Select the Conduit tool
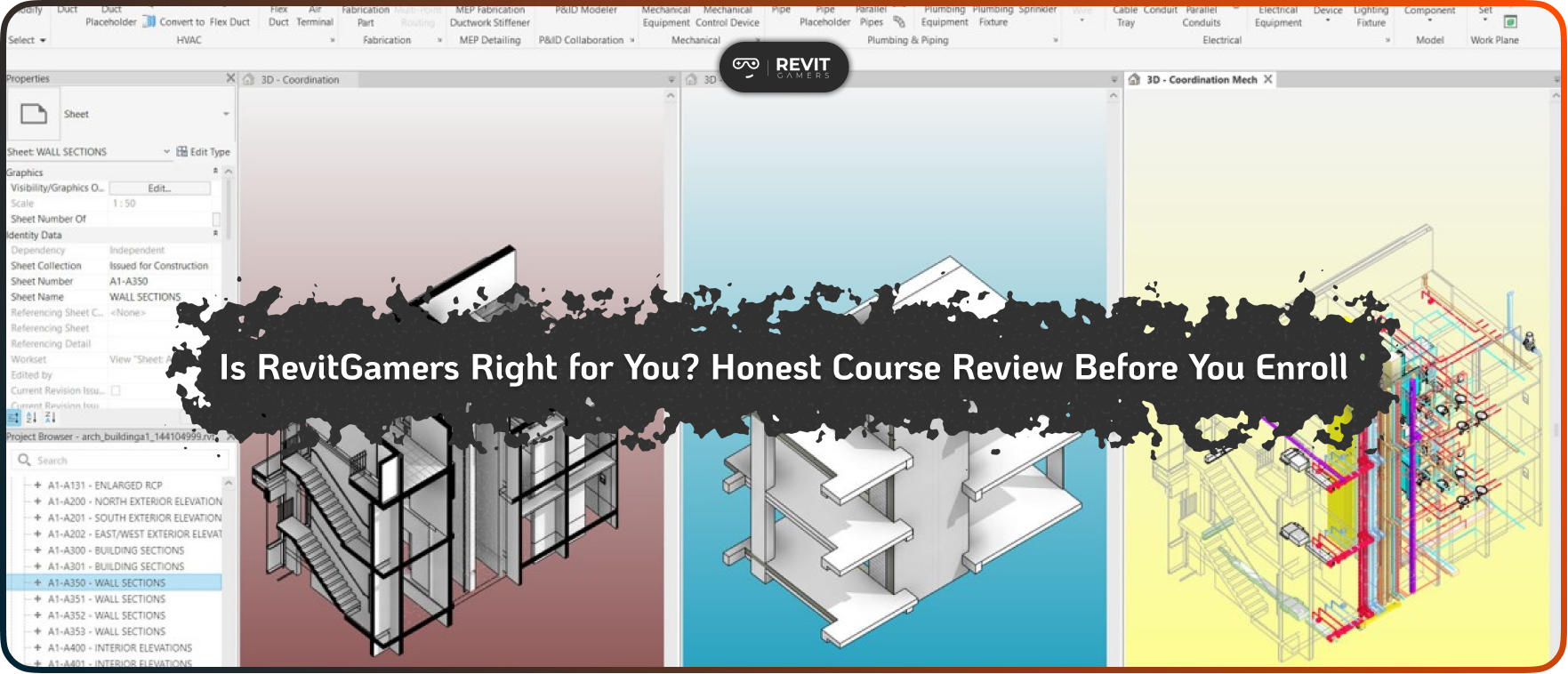Image resolution: width=1568 pixels, height=674 pixels. pyautogui.click(x=1161, y=10)
